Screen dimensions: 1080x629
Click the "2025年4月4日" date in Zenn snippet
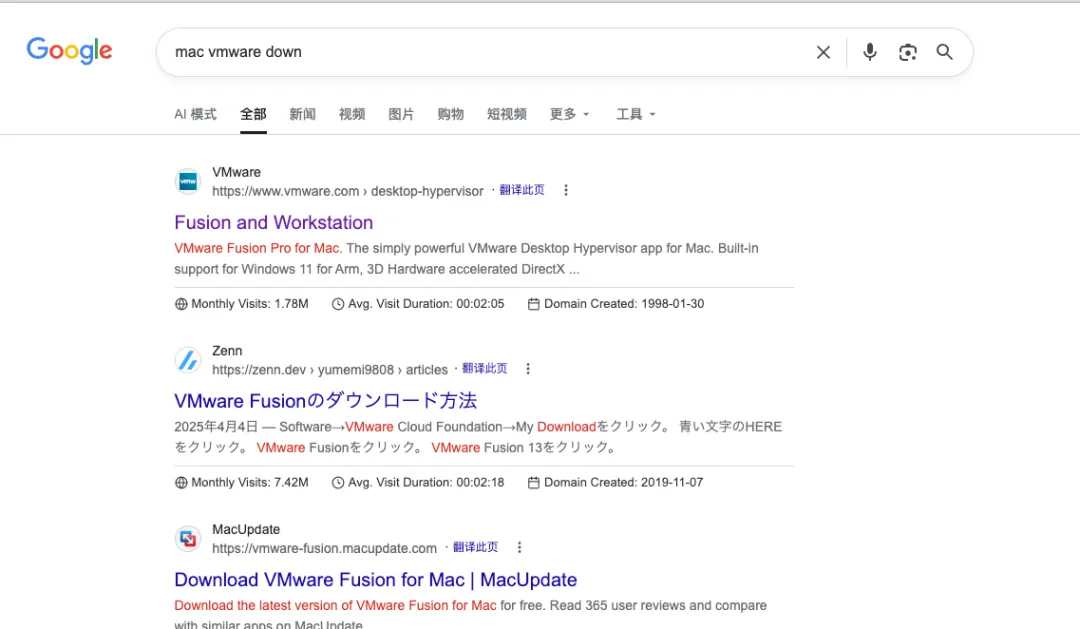(216, 426)
